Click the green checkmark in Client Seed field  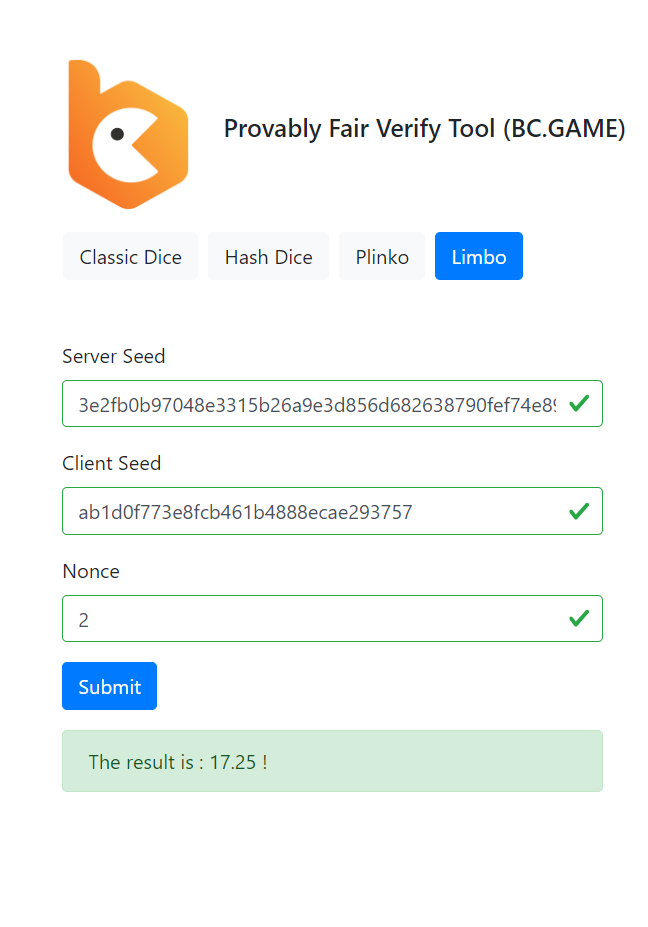tap(578, 511)
